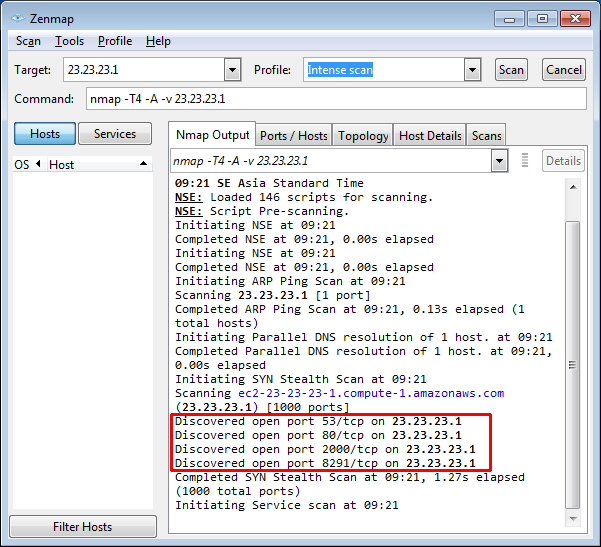Click 'NSE: Script Pre-scanning.' line
The image size is (601, 547).
262,211
